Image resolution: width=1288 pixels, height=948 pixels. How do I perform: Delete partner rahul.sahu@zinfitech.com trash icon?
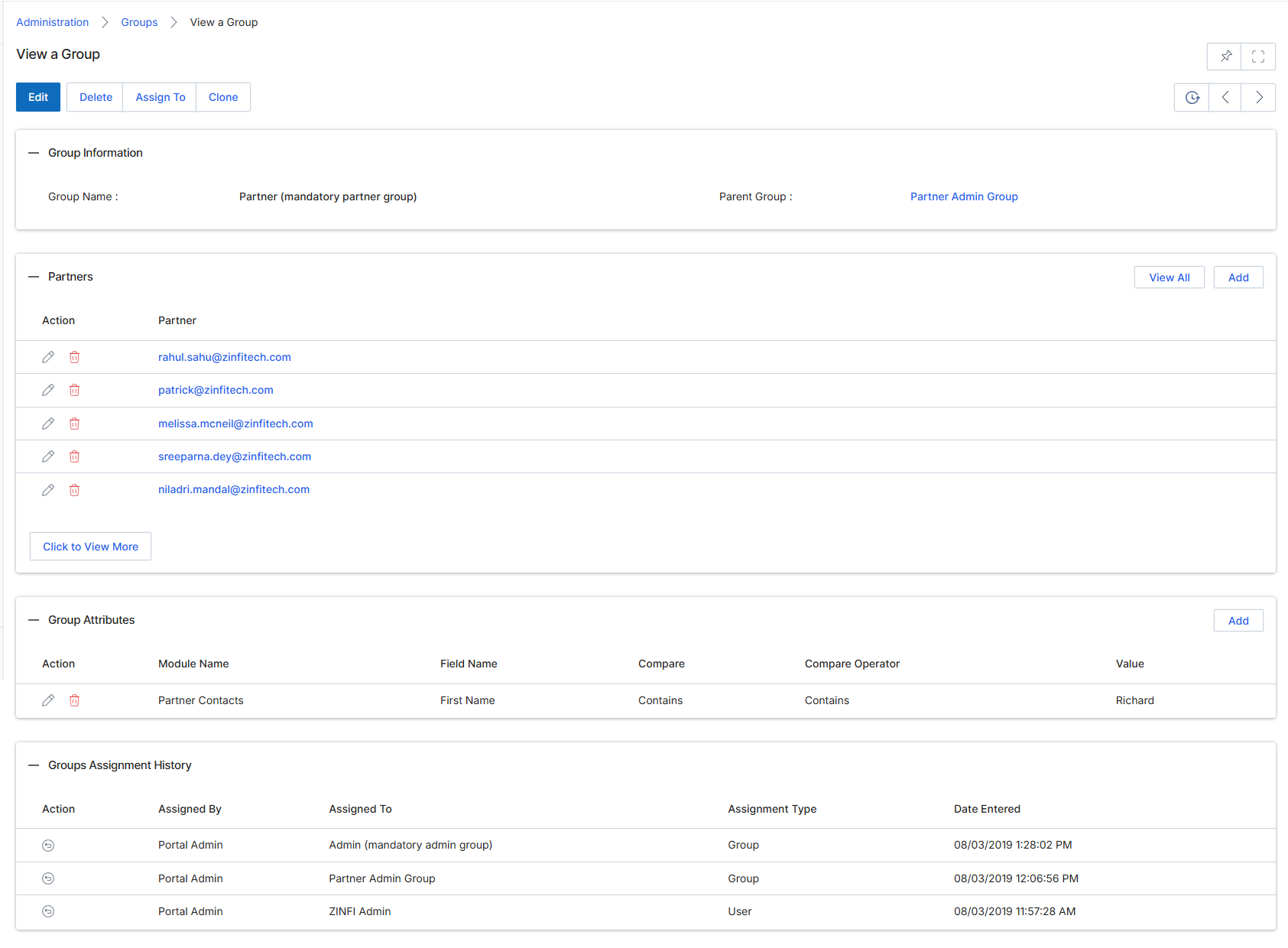tap(74, 357)
